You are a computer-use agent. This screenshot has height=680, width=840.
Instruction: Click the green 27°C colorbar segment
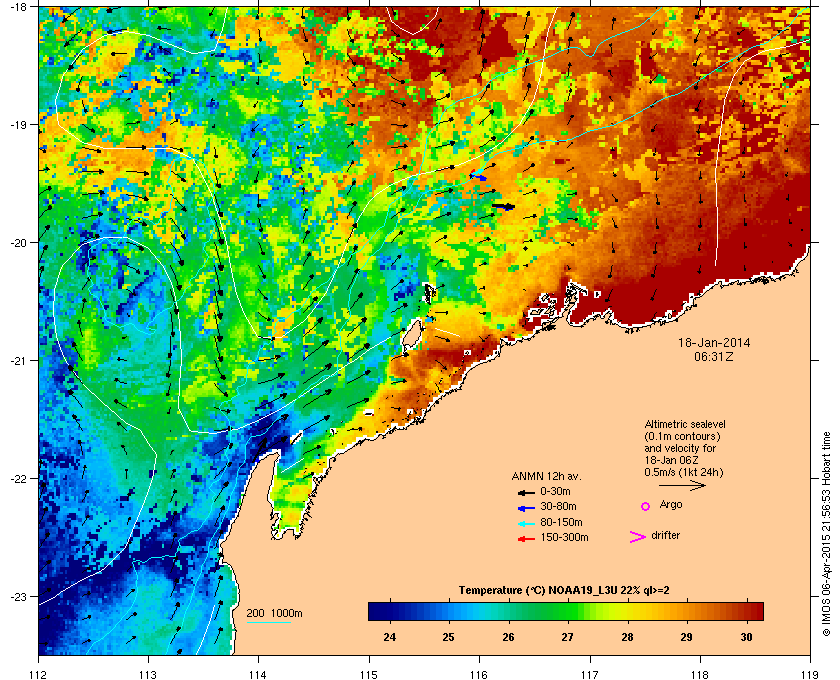tap(568, 611)
